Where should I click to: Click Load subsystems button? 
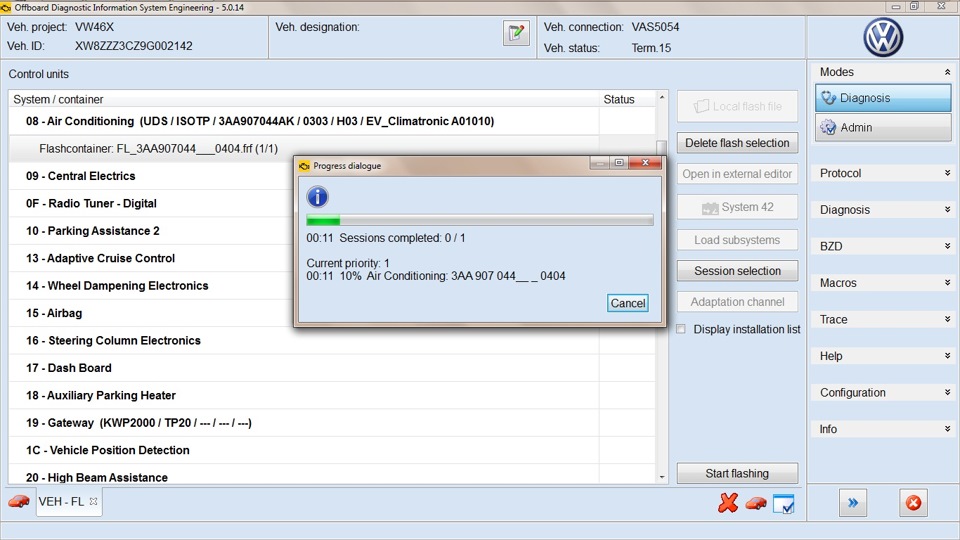737,240
